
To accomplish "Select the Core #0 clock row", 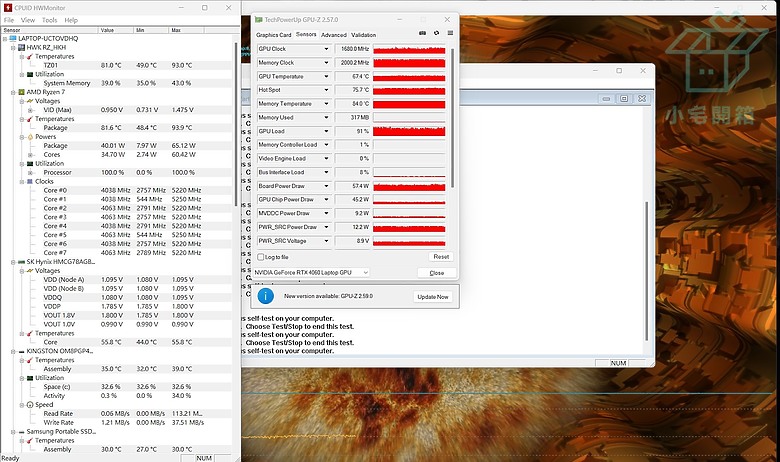I will (x=117, y=190).
